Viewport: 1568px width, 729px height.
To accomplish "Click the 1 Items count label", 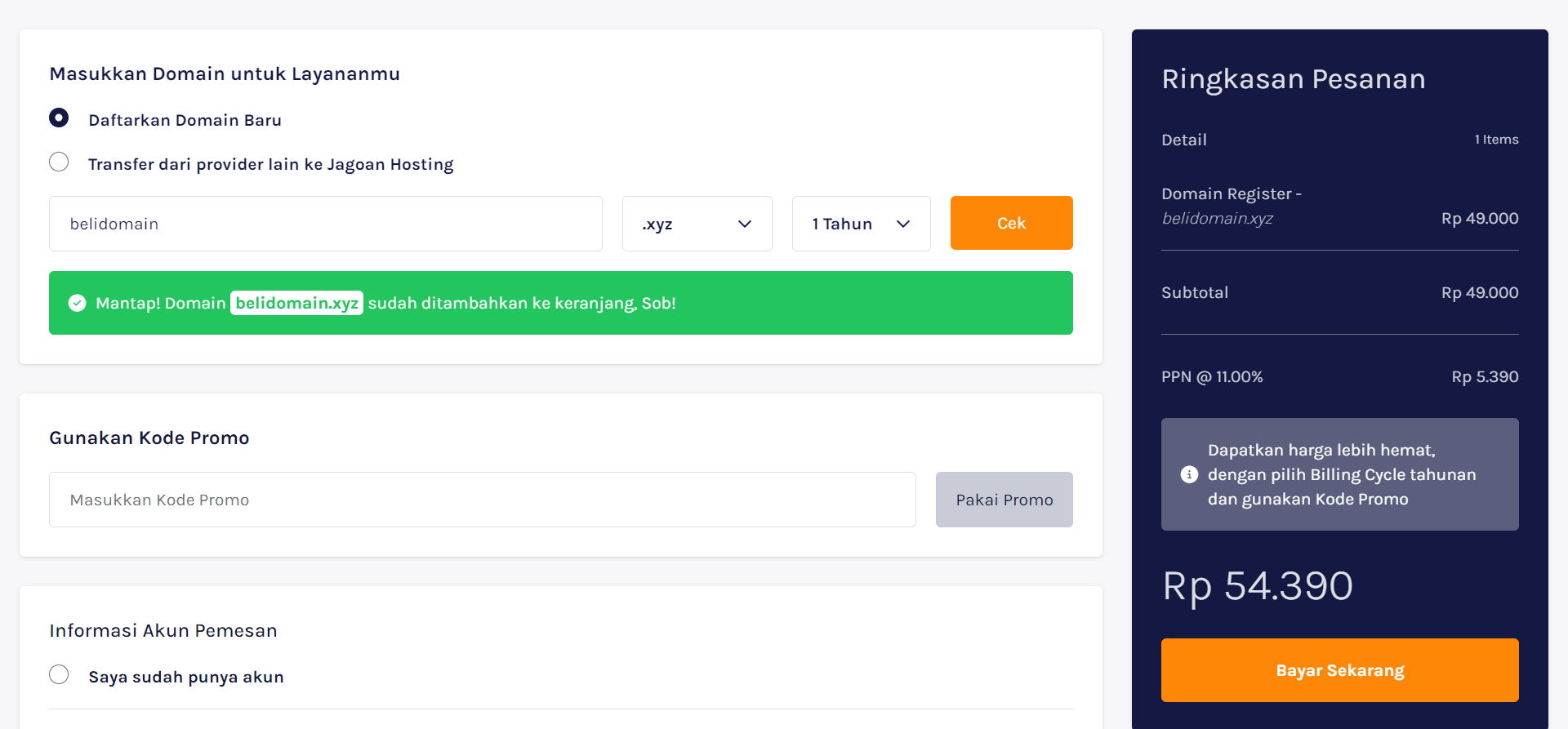I will 1496,140.
